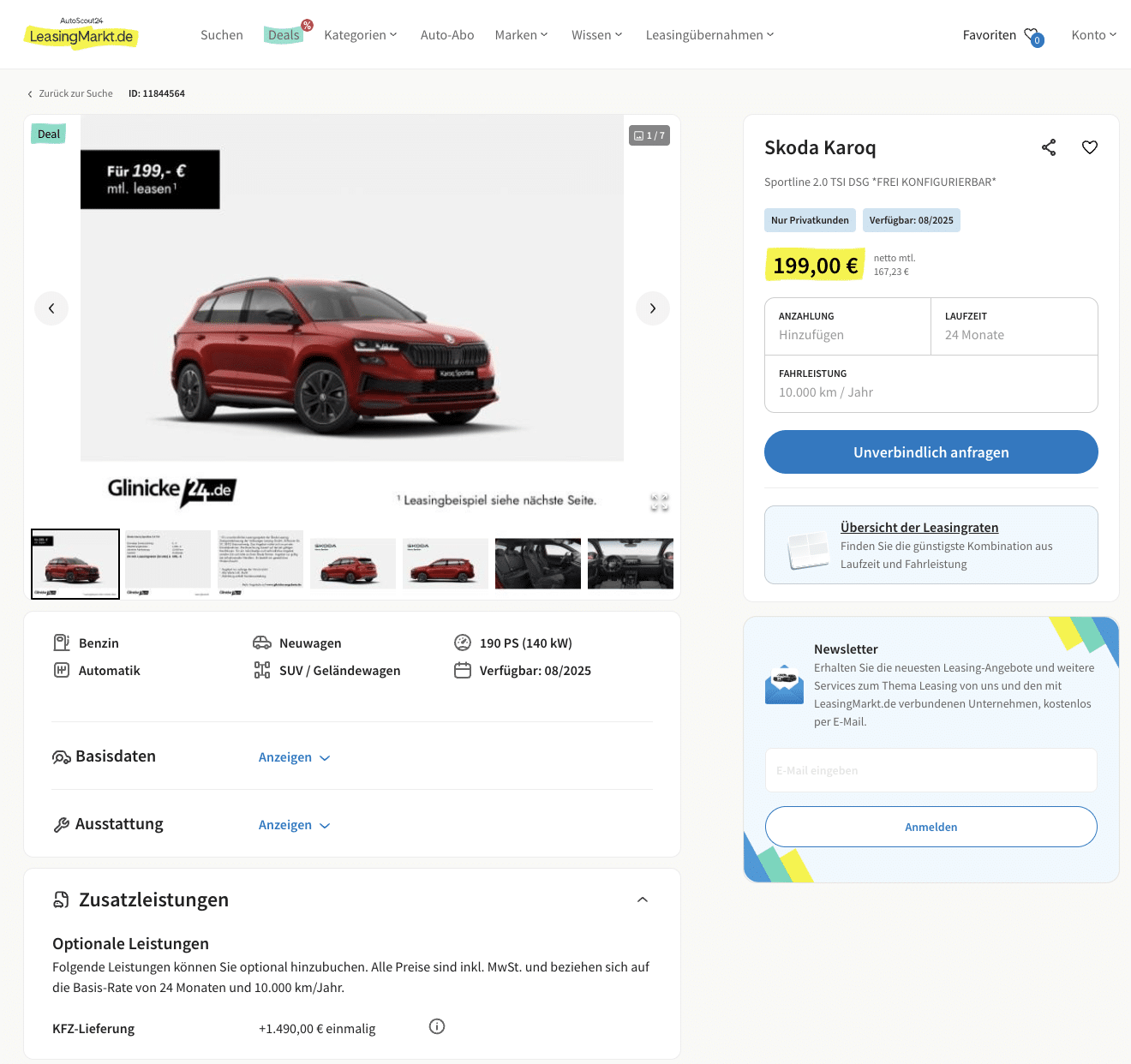Viewport: 1131px width, 1064px height.
Task: Open the Laufzeit 24 Monate selector
Action: pyautogui.click(x=1014, y=326)
